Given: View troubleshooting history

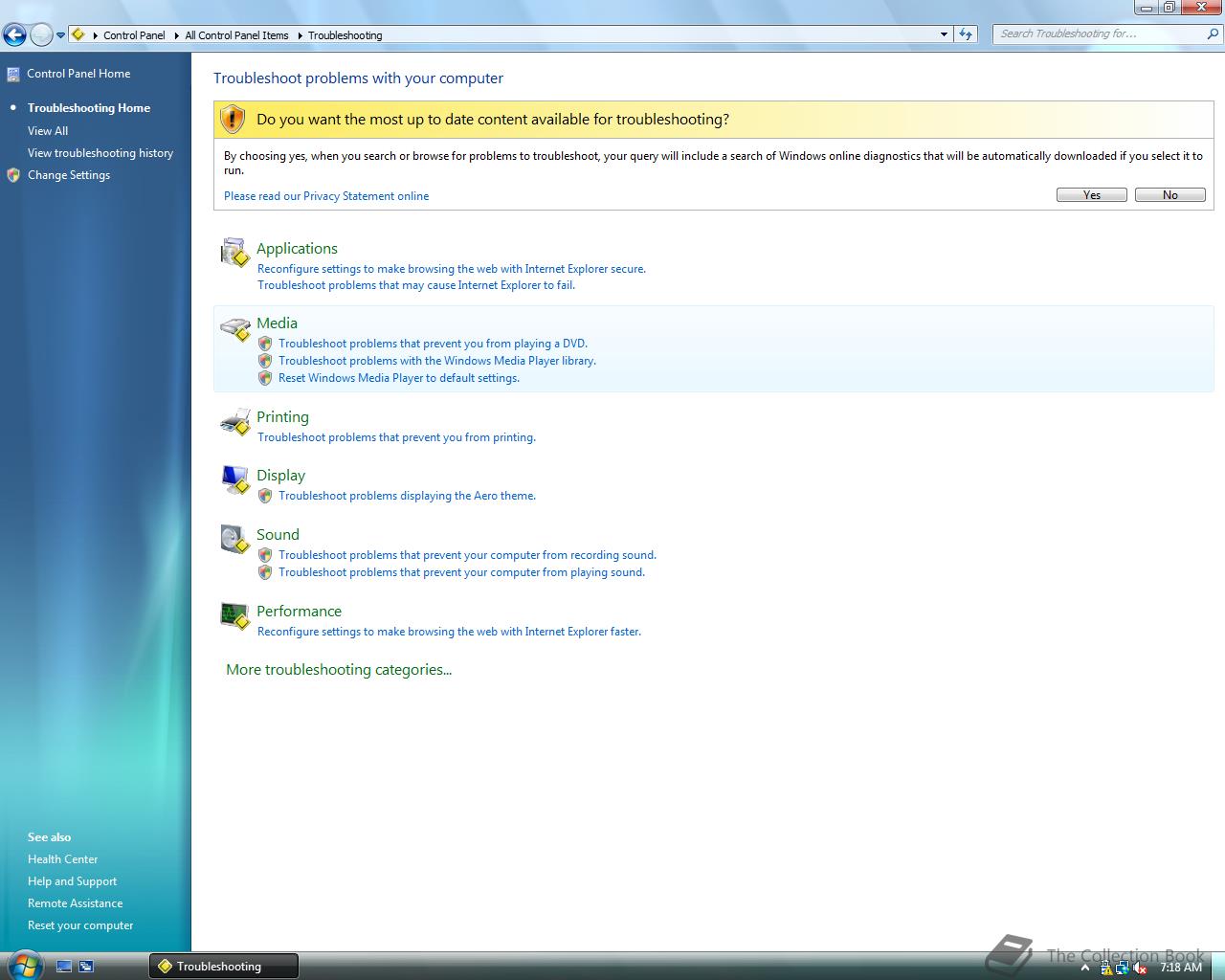Looking at the screenshot, I should click(100, 153).
